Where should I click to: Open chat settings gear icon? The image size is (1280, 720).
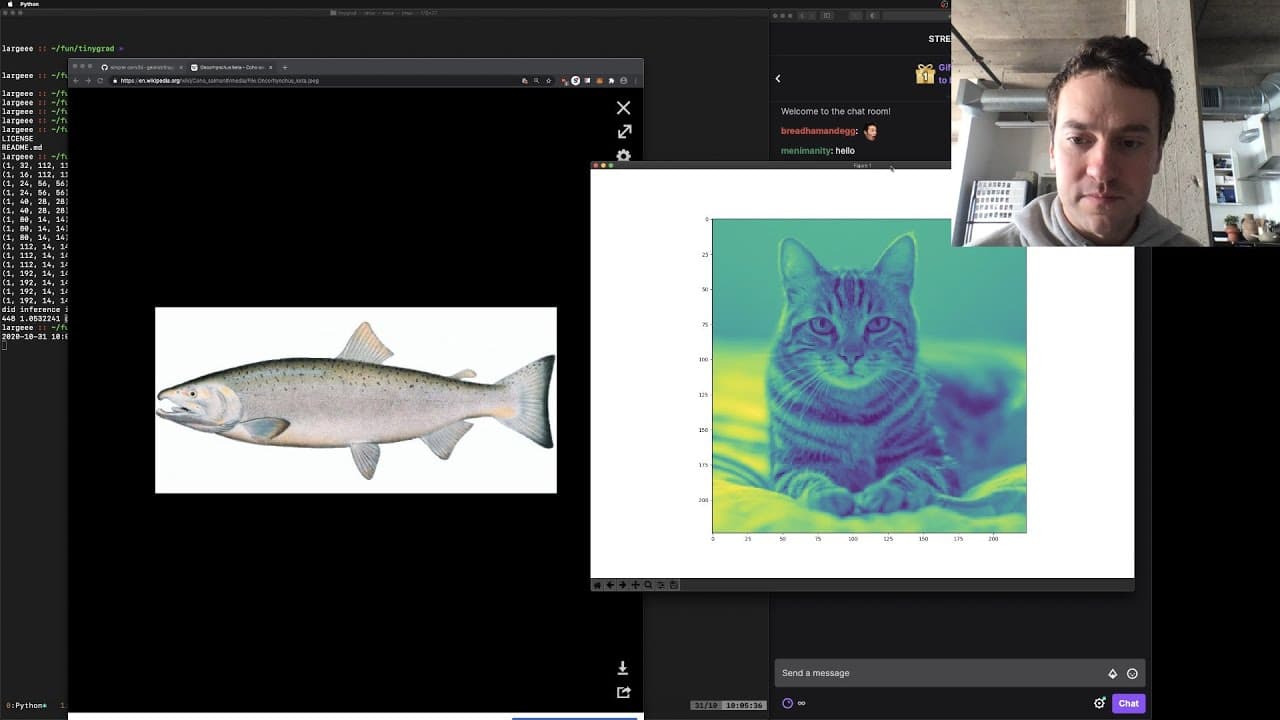coord(1099,703)
